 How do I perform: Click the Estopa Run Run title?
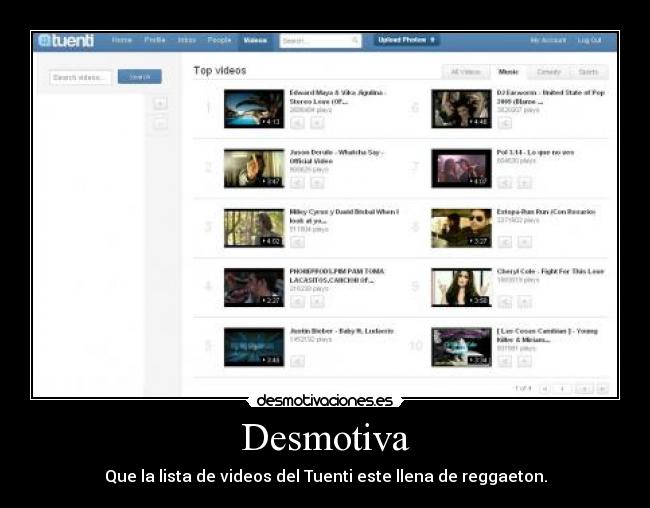tap(546, 212)
